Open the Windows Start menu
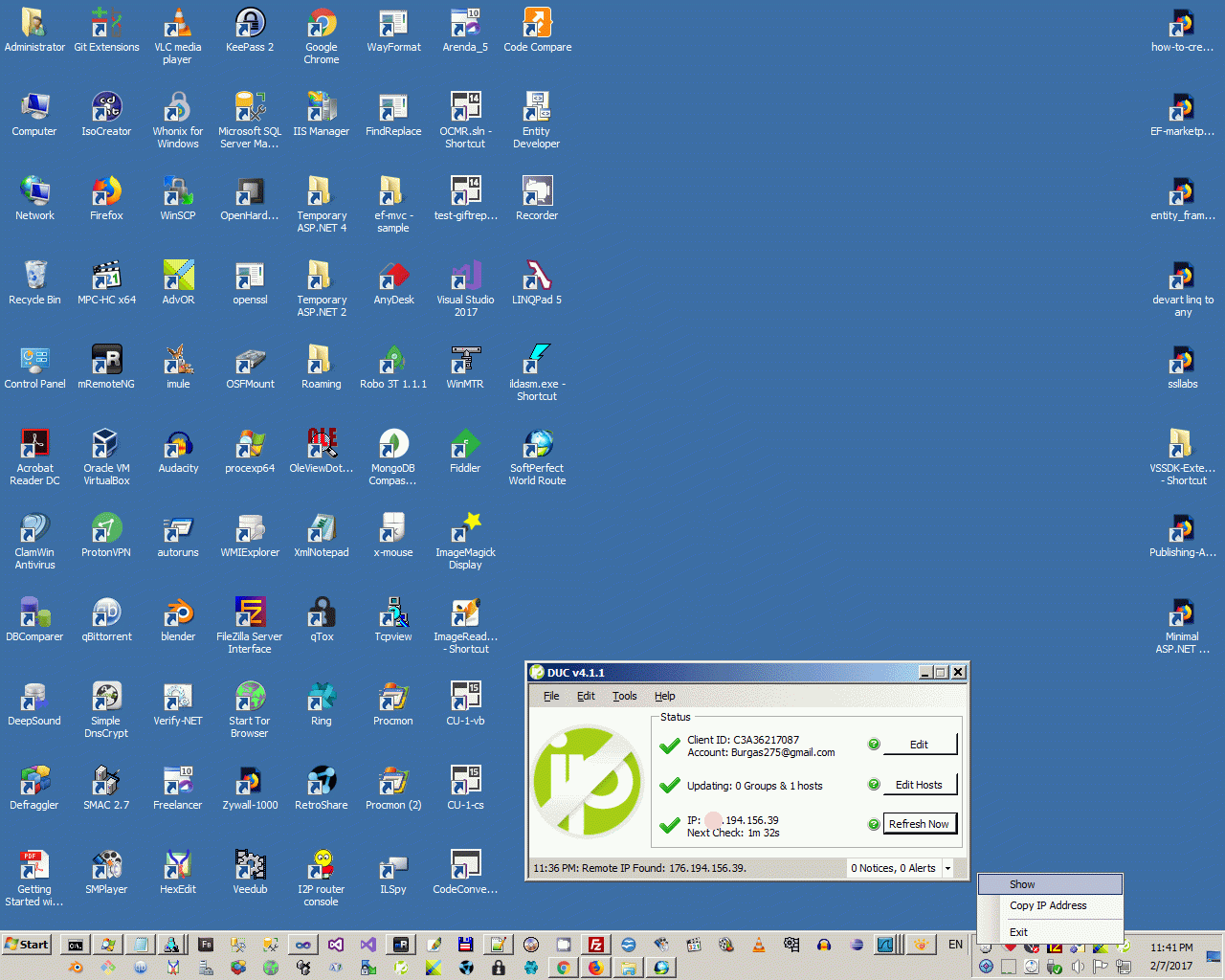 27,945
